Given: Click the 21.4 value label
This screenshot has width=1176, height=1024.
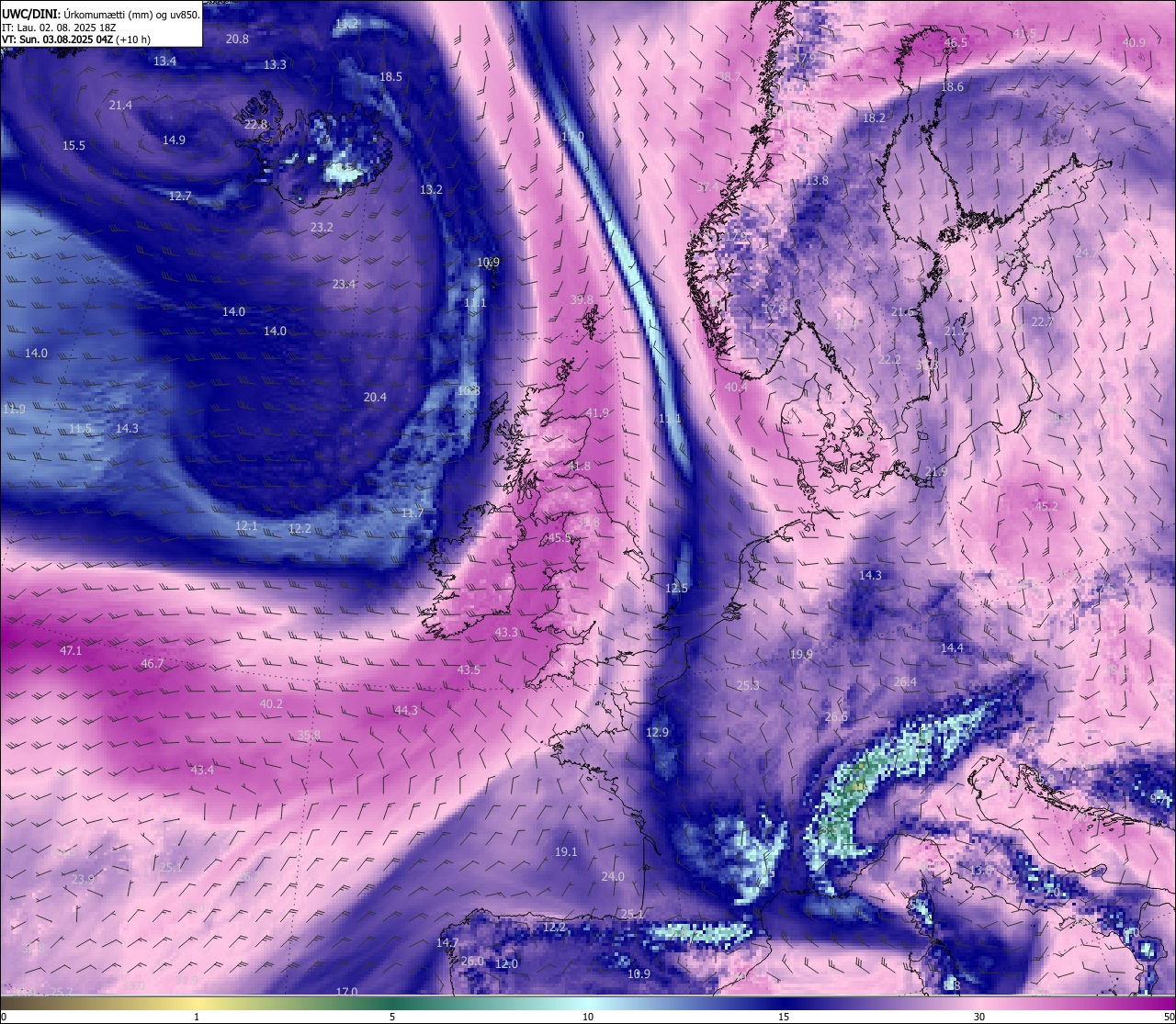Looking at the screenshot, I should click(120, 105).
